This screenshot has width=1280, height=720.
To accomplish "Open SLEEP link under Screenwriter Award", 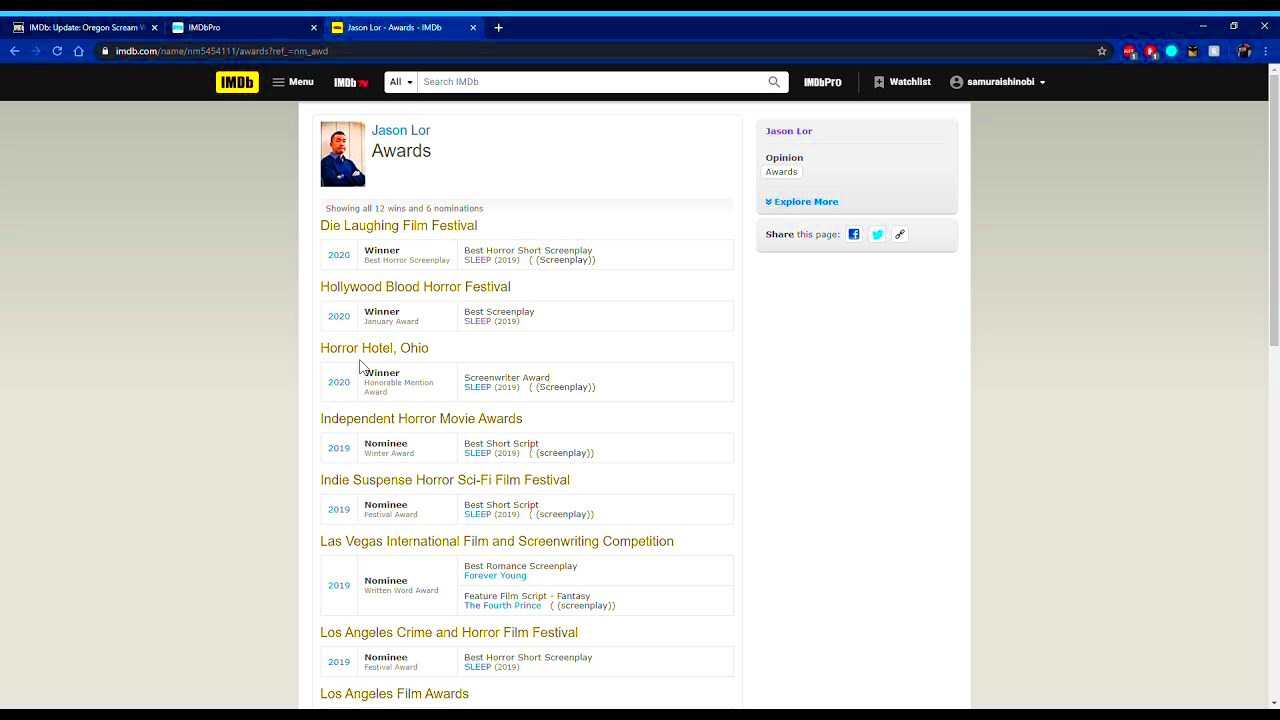I will coord(477,387).
